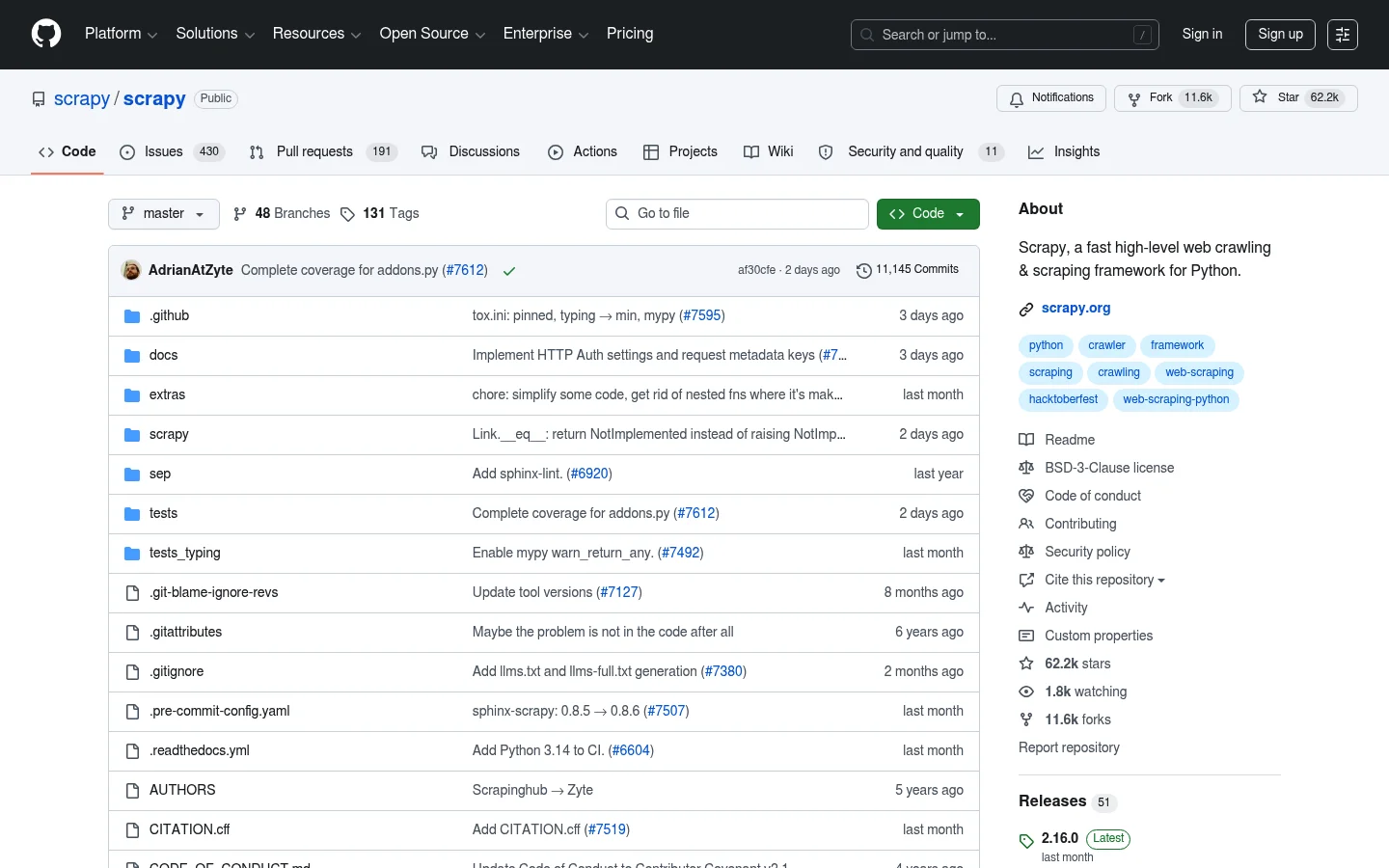1389x868 pixels.
Task: Click the 48 Branches link
Action: click(282, 214)
